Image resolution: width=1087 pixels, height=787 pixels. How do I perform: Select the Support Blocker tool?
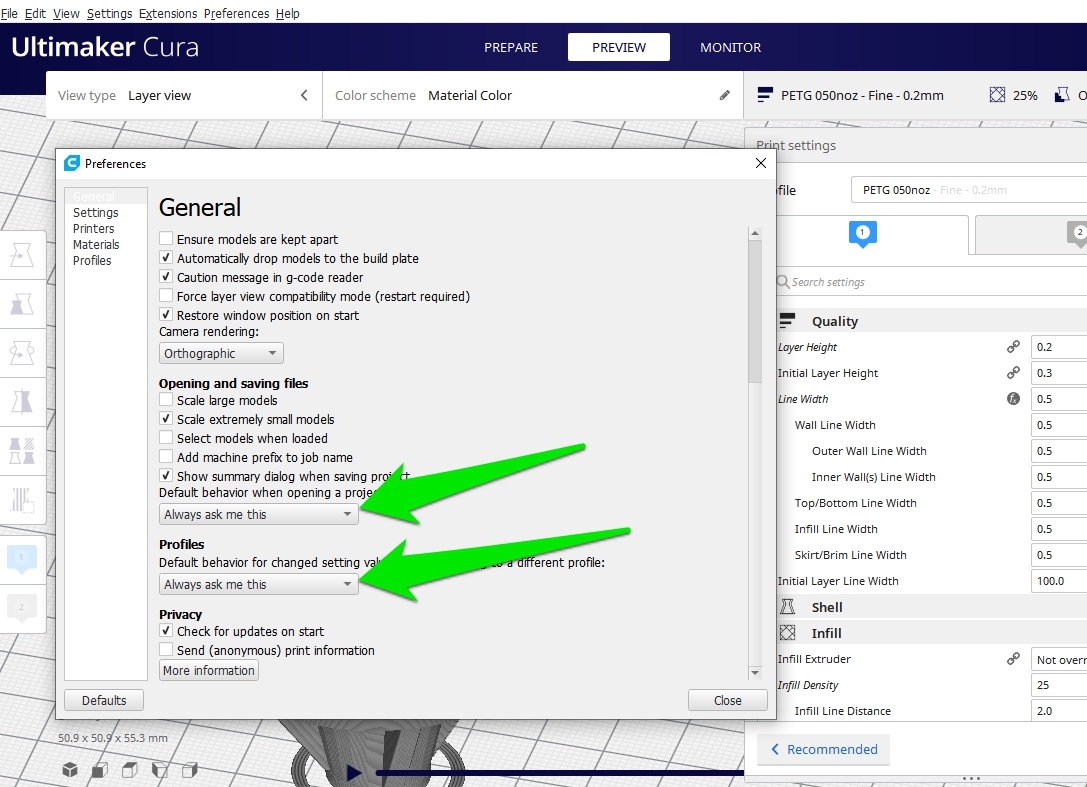22,501
